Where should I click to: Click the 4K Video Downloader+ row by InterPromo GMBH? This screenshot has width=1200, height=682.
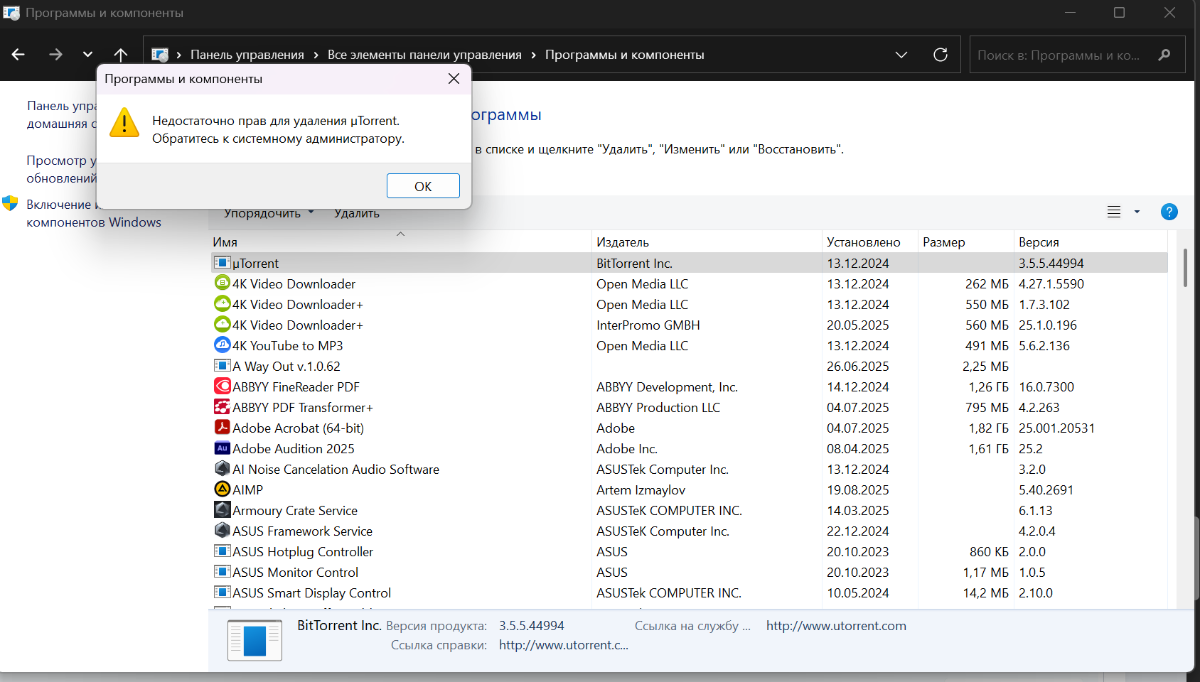click(x=688, y=325)
